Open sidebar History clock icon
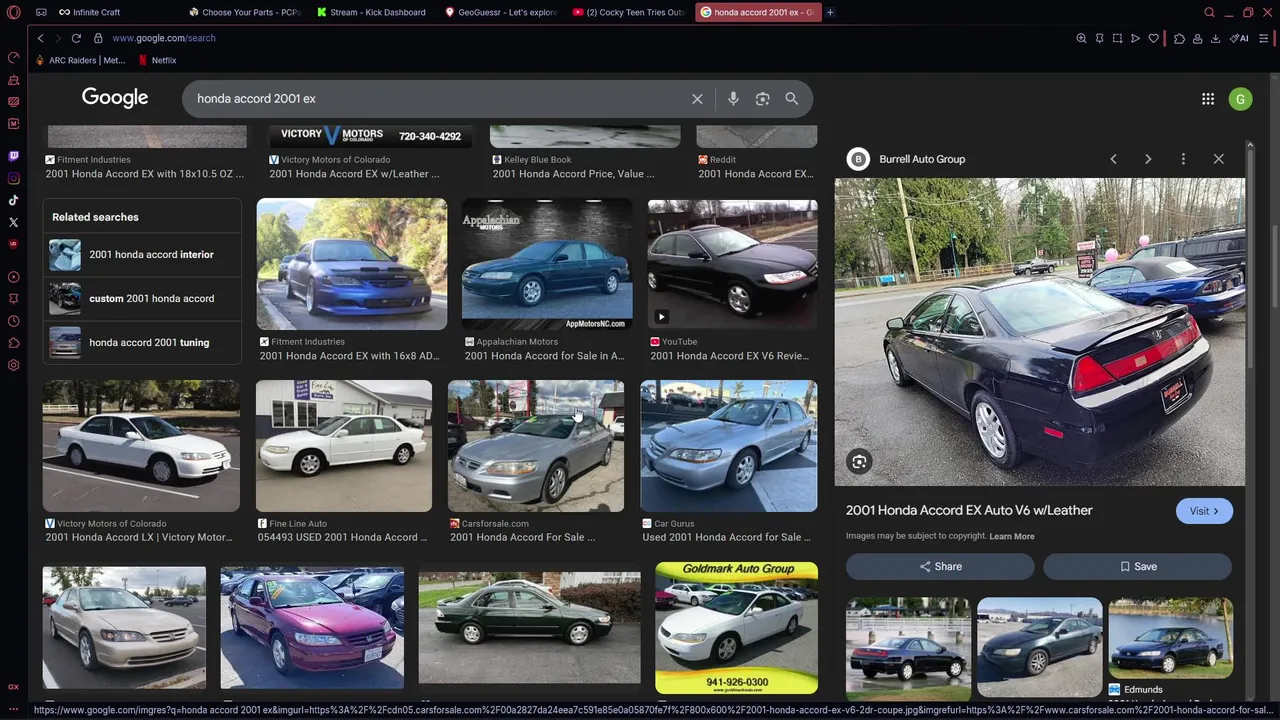 [13, 321]
